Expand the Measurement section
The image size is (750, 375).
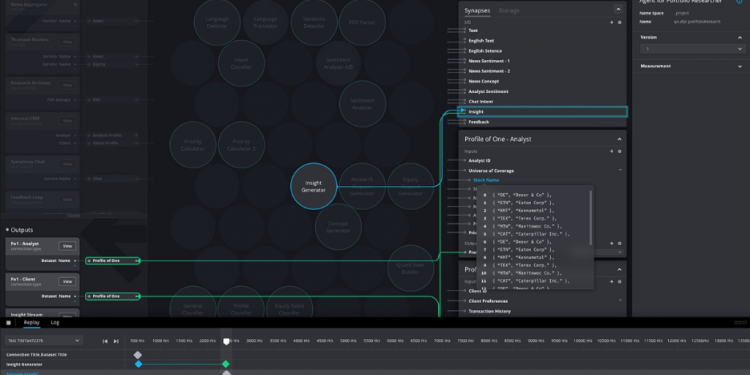coord(692,66)
